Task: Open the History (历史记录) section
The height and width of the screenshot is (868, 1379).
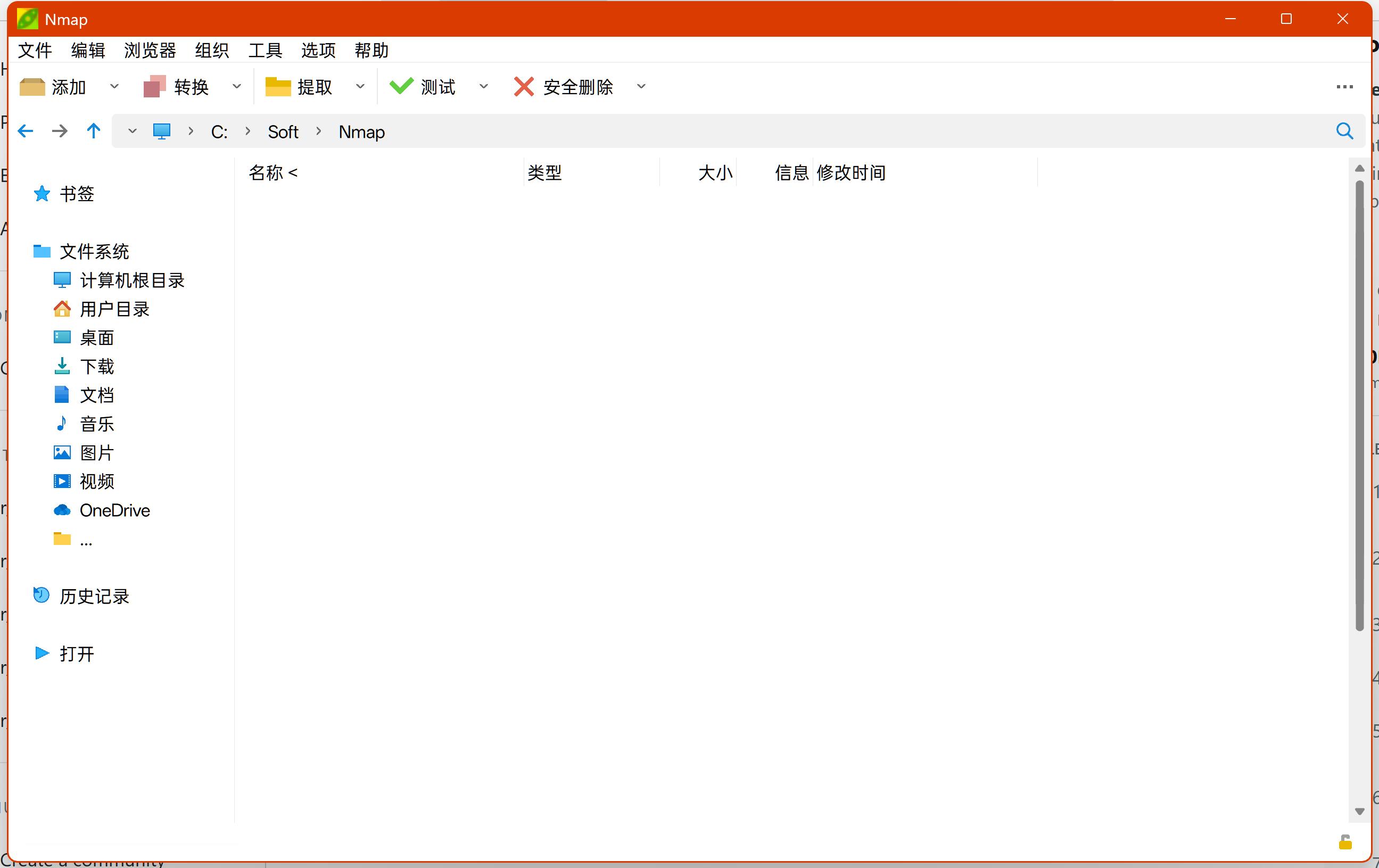Action: pyautogui.click(x=81, y=596)
